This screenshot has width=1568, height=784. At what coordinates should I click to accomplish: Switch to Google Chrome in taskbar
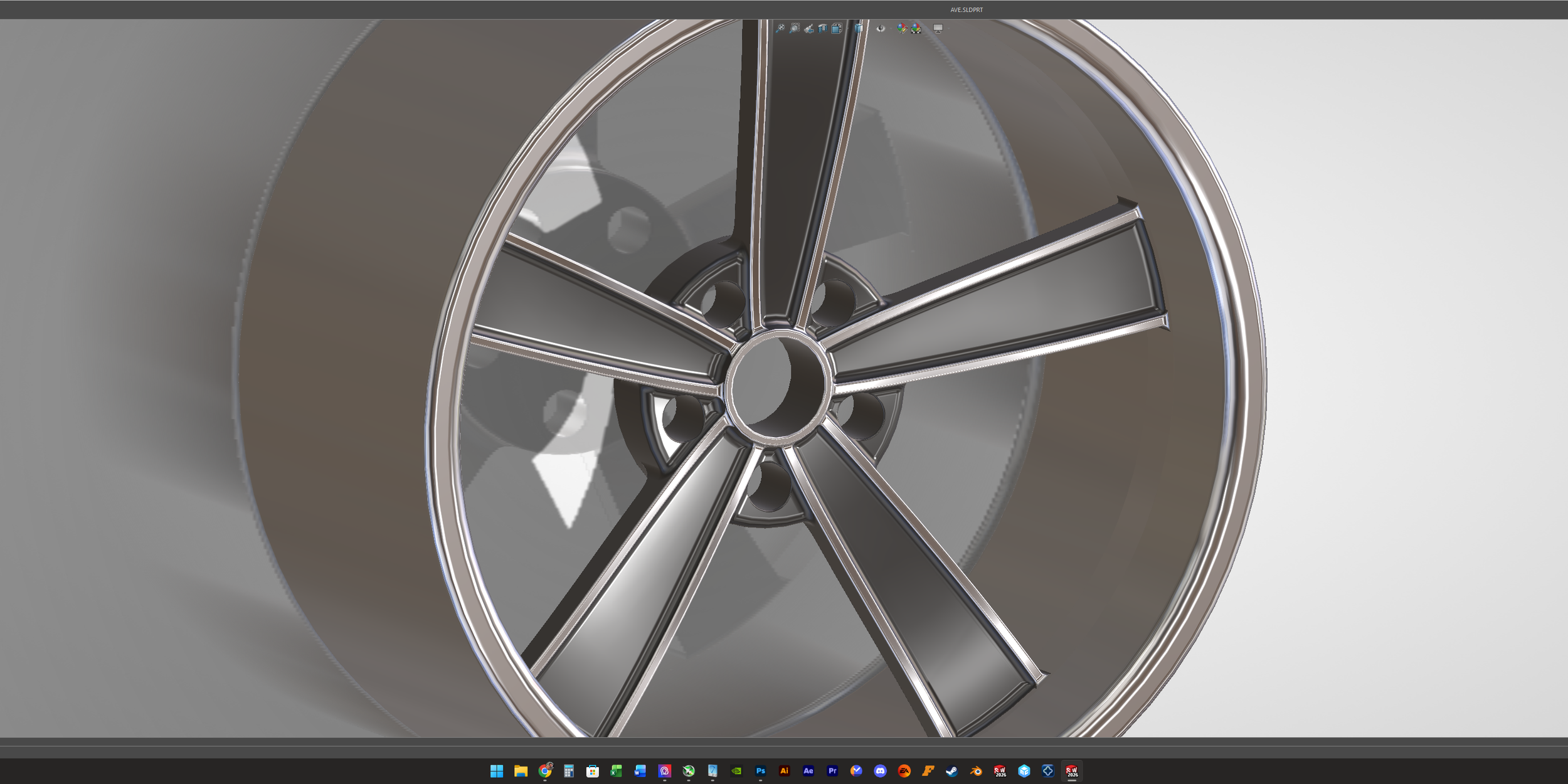pyautogui.click(x=545, y=771)
